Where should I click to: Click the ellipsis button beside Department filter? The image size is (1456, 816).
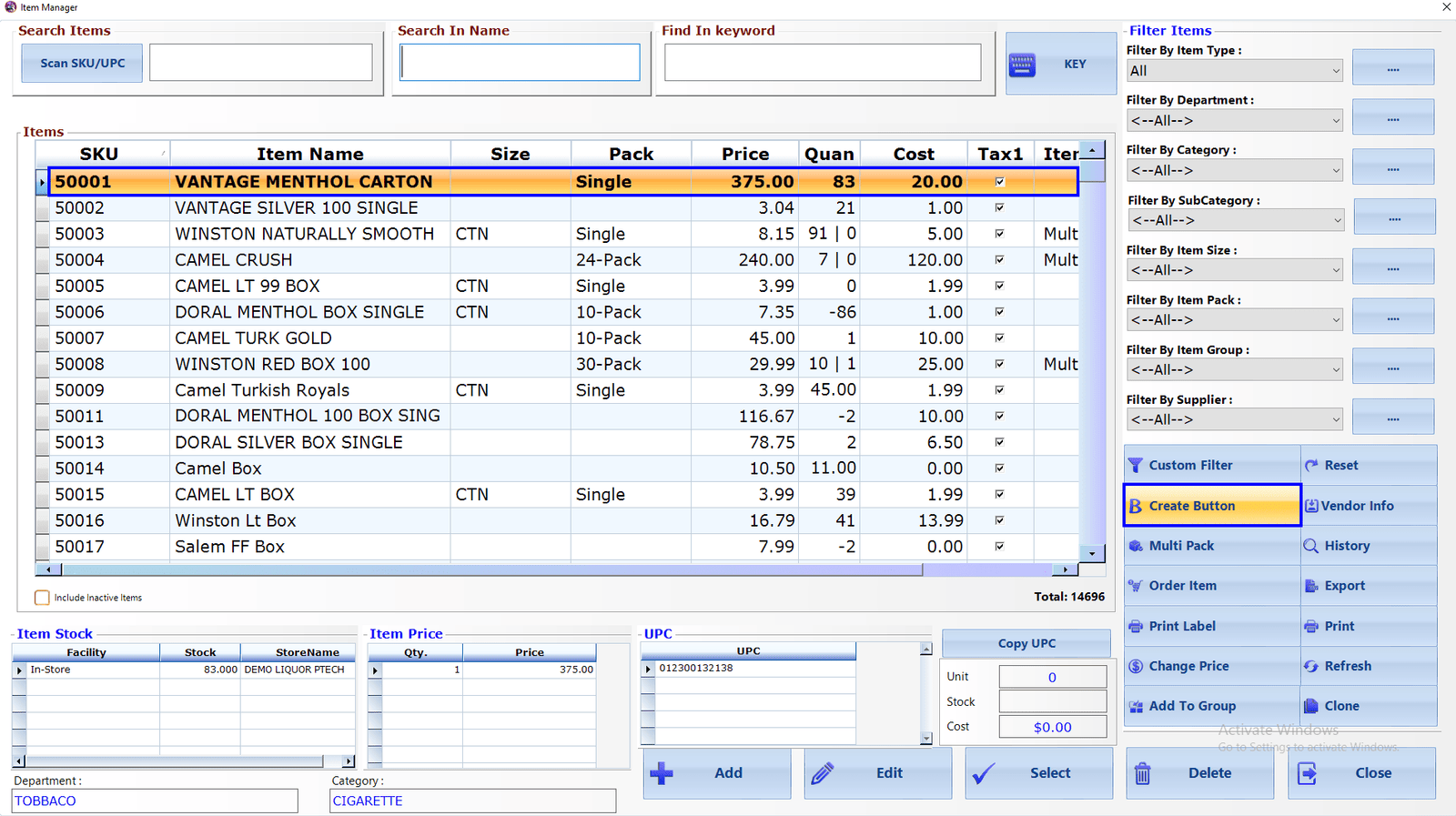pyautogui.click(x=1393, y=119)
